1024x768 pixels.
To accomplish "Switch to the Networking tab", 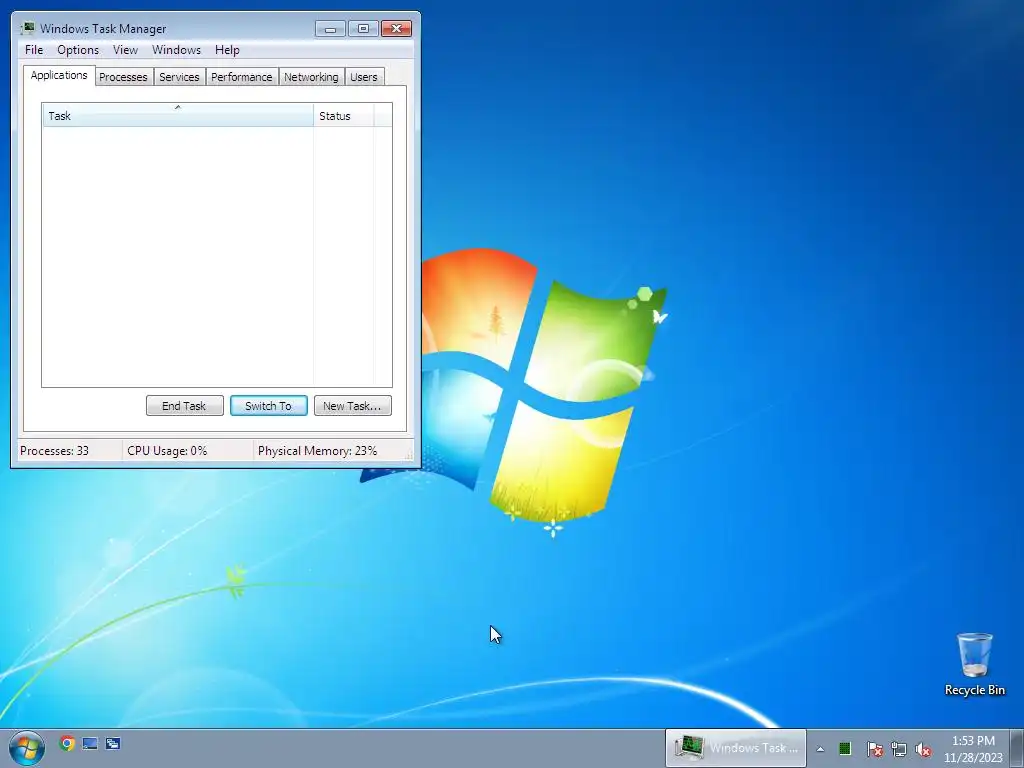I will pos(311,77).
